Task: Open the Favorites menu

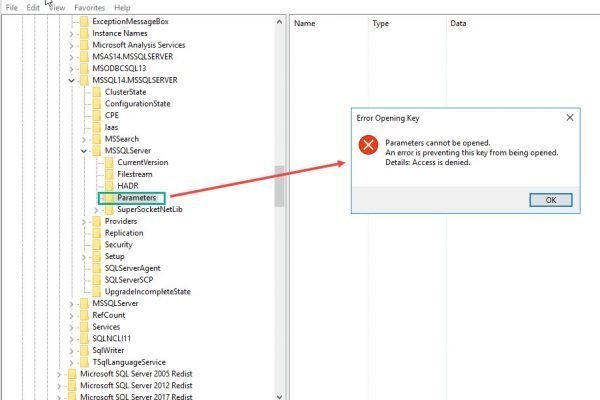Action: pos(89,7)
